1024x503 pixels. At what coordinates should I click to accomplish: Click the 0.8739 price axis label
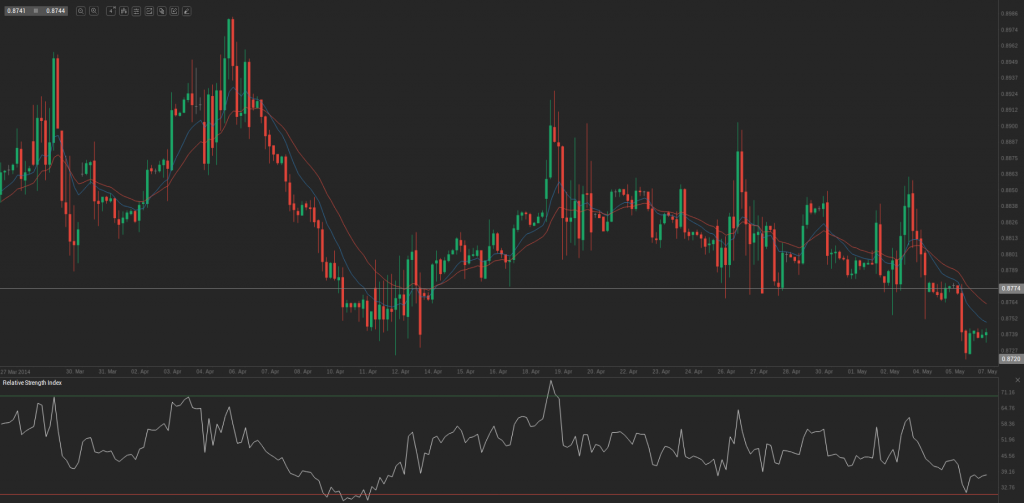[x=1009, y=334]
